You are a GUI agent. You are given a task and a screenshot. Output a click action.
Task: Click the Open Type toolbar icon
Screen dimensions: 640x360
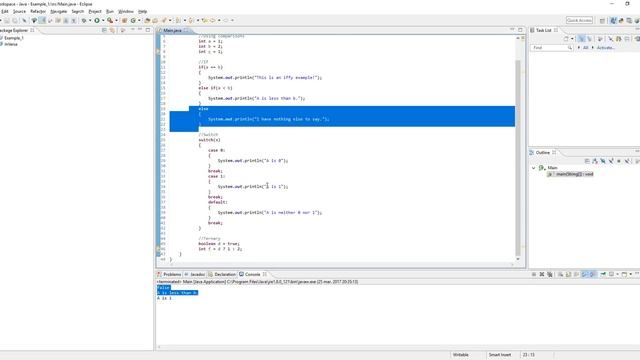(x=147, y=20)
